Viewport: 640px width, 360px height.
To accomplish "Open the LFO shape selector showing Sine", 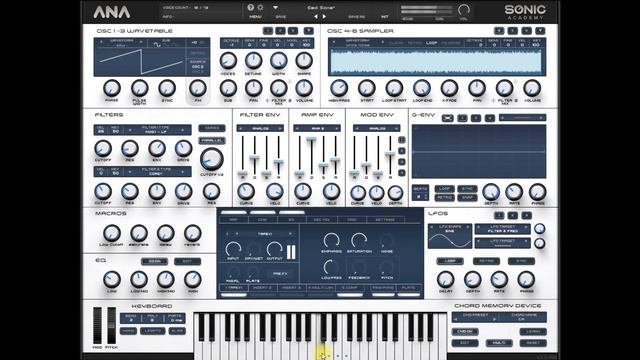I will (x=450, y=229).
